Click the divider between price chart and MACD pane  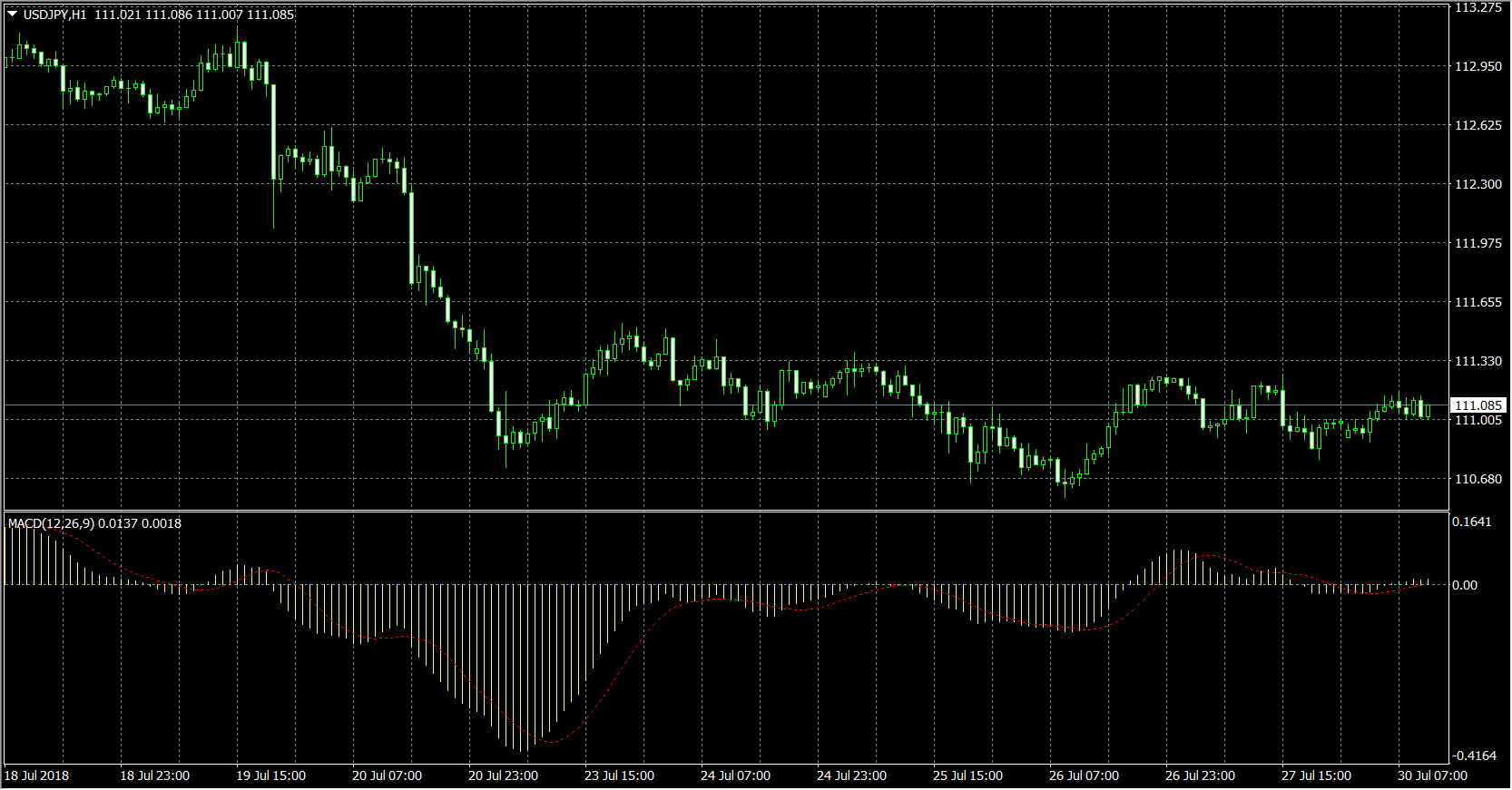coord(726,511)
